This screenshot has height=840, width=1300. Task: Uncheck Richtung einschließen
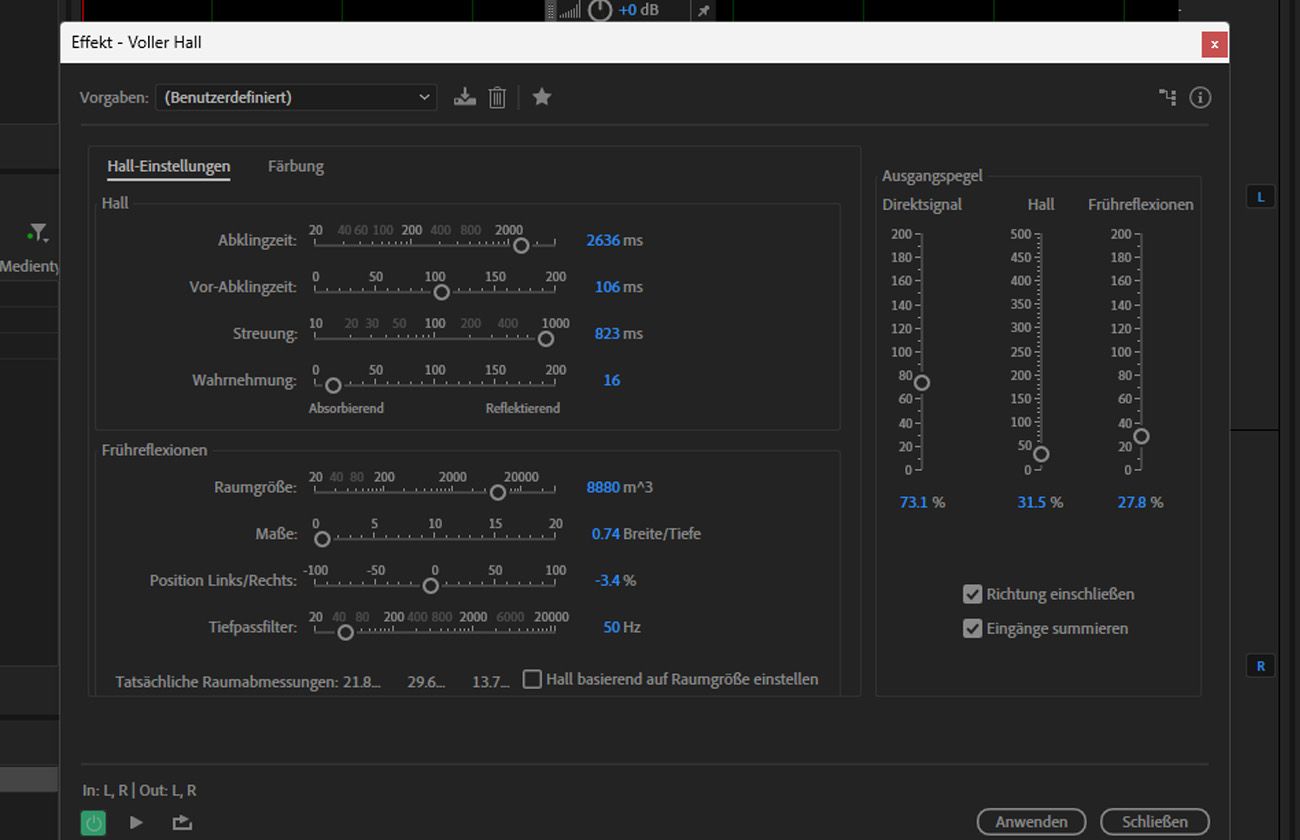(973, 594)
